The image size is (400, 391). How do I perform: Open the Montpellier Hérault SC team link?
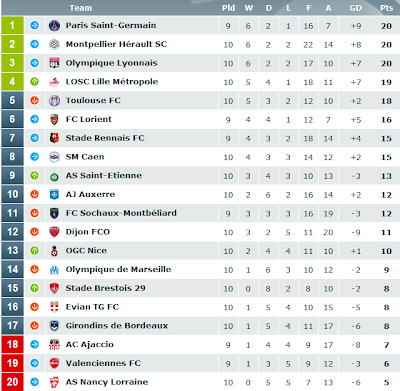click(x=116, y=44)
